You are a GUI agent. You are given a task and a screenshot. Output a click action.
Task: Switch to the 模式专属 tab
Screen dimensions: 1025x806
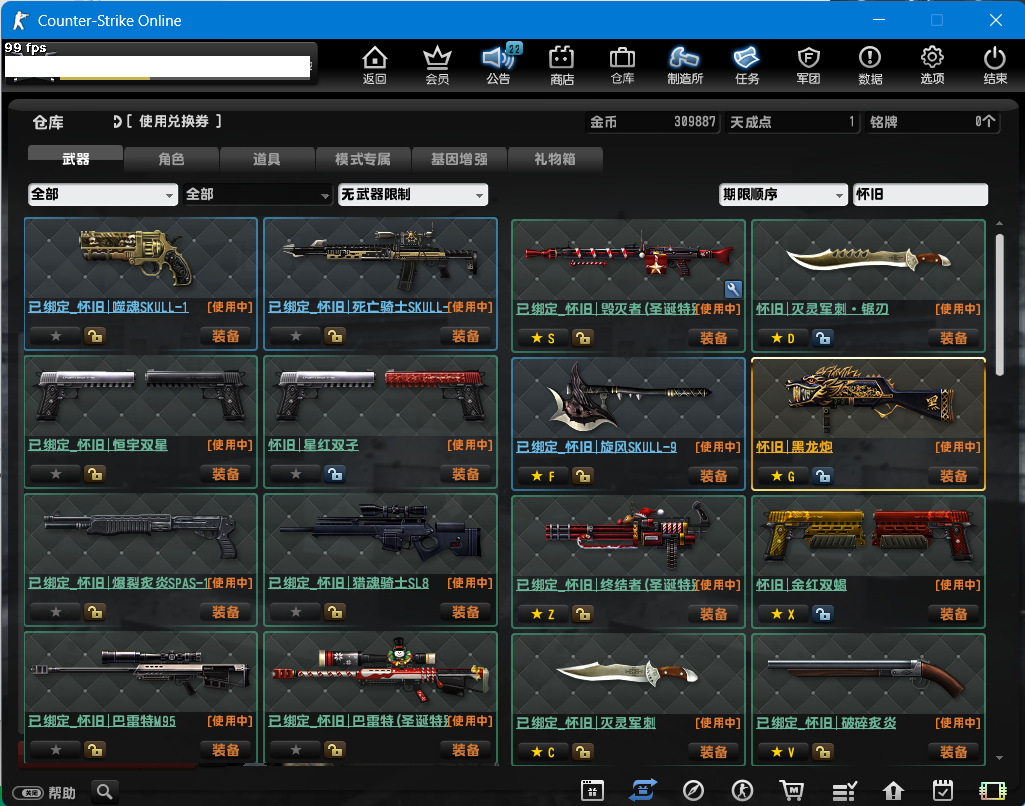point(363,159)
